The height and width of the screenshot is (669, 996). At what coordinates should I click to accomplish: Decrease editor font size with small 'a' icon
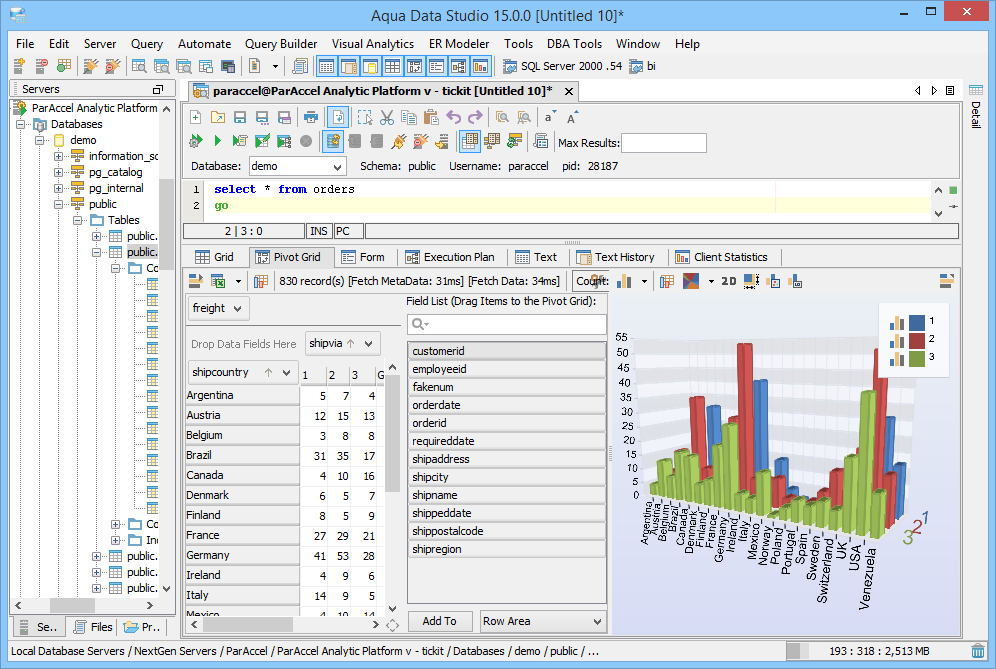pos(549,117)
